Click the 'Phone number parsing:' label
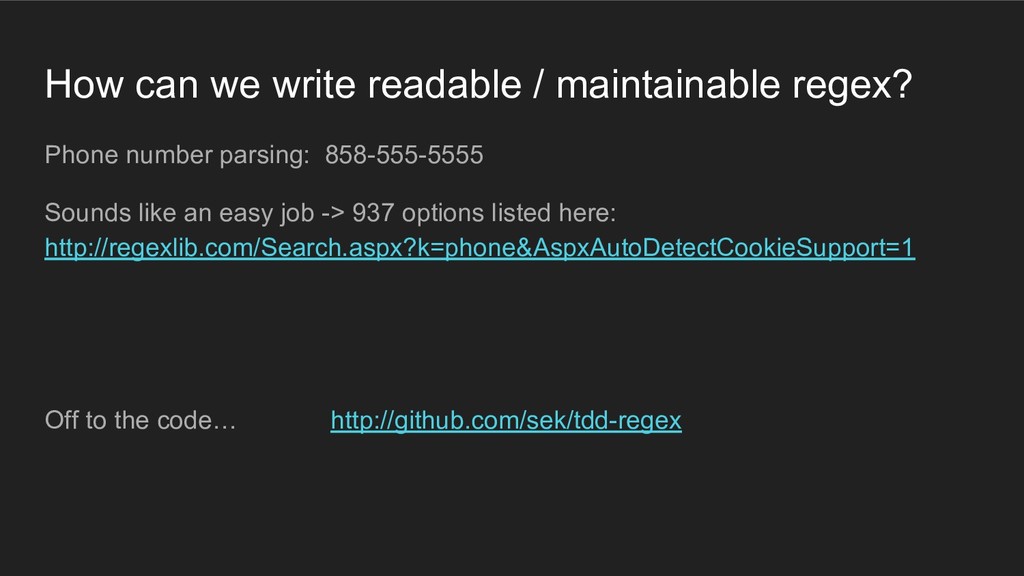 pyautogui.click(x=178, y=156)
